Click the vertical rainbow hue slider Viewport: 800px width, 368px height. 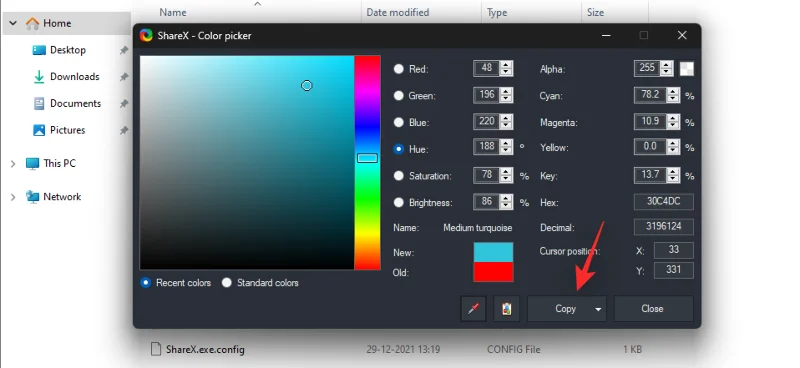(x=367, y=162)
